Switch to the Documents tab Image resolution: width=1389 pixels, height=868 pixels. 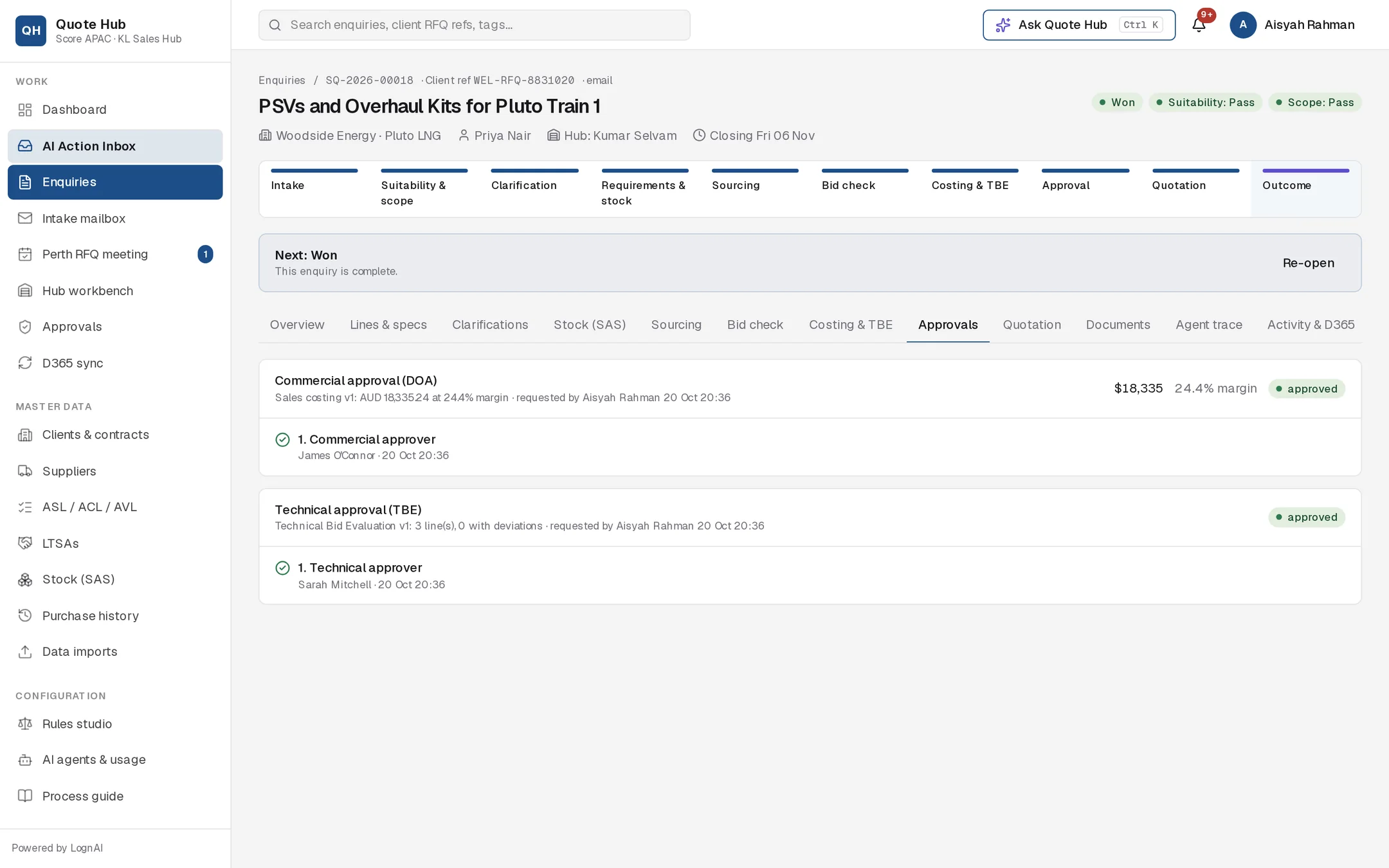tap(1118, 325)
